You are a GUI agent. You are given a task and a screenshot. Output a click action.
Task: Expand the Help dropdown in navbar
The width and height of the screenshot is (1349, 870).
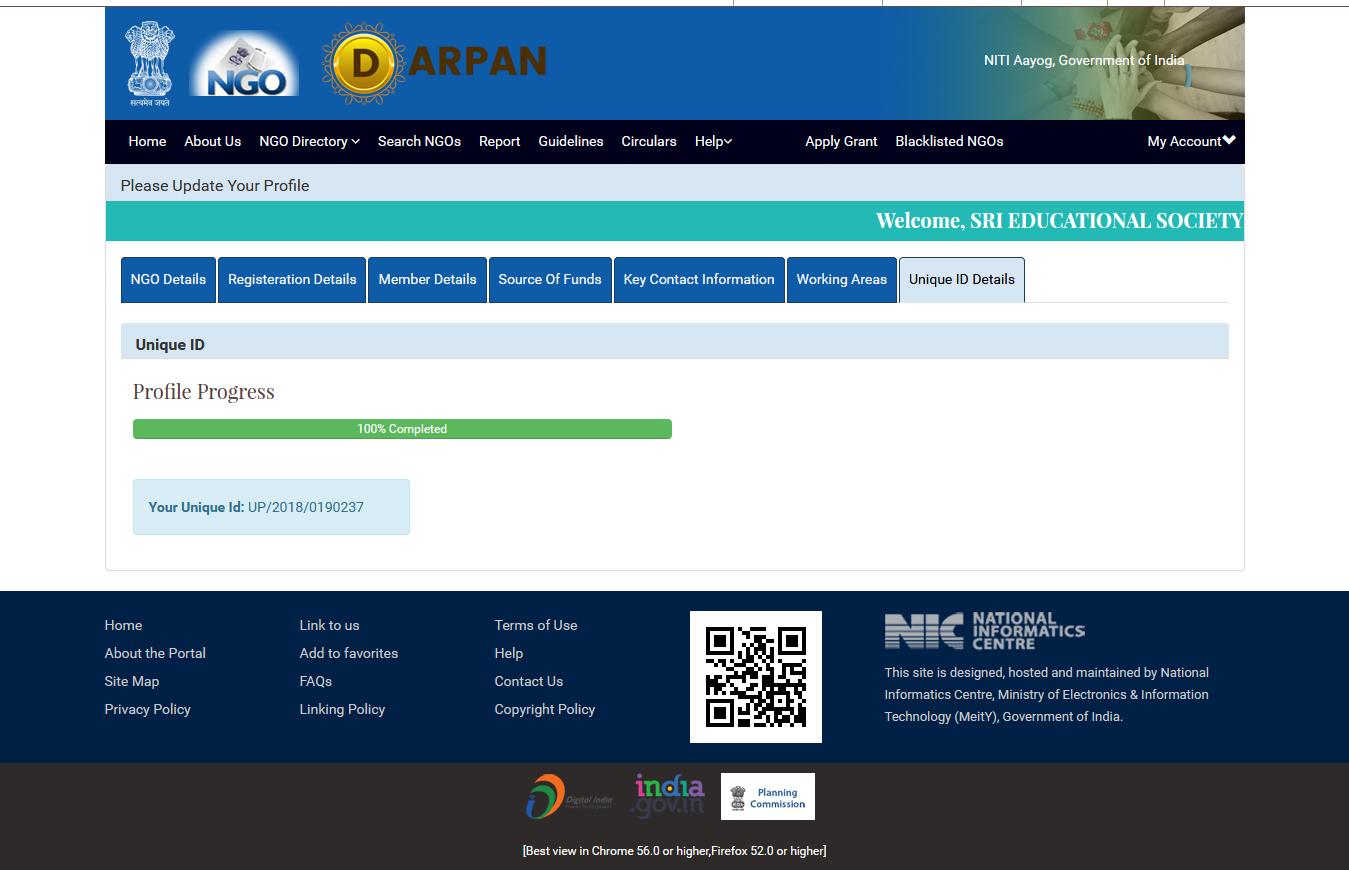(x=713, y=142)
